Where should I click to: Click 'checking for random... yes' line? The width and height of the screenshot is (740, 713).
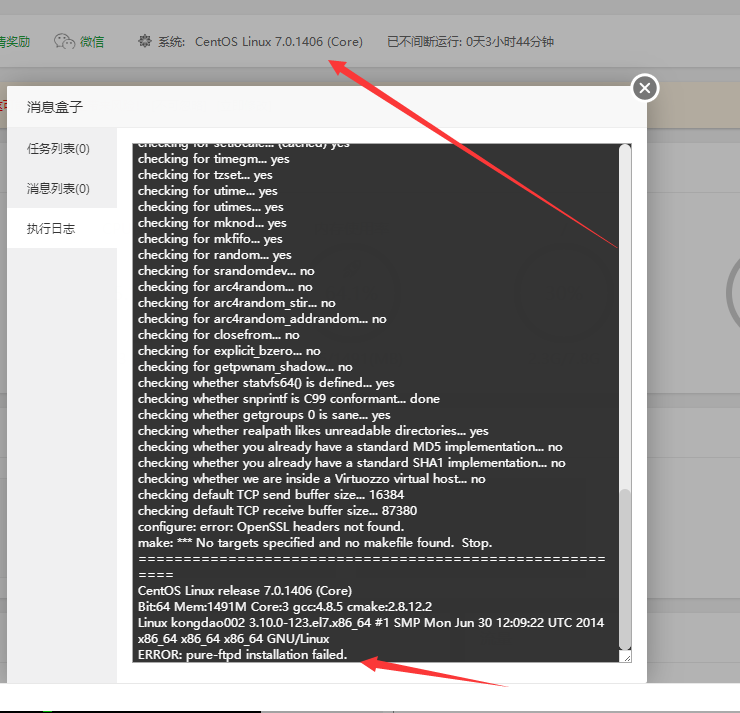coord(215,255)
